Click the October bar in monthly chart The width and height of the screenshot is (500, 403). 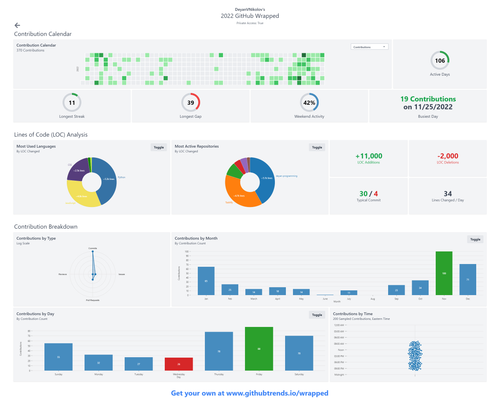tap(420, 288)
